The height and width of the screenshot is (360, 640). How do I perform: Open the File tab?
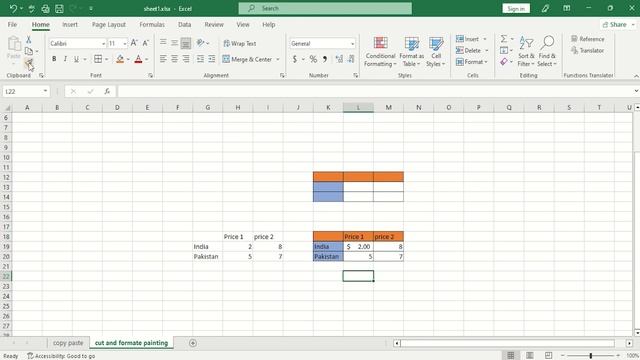(12, 24)
